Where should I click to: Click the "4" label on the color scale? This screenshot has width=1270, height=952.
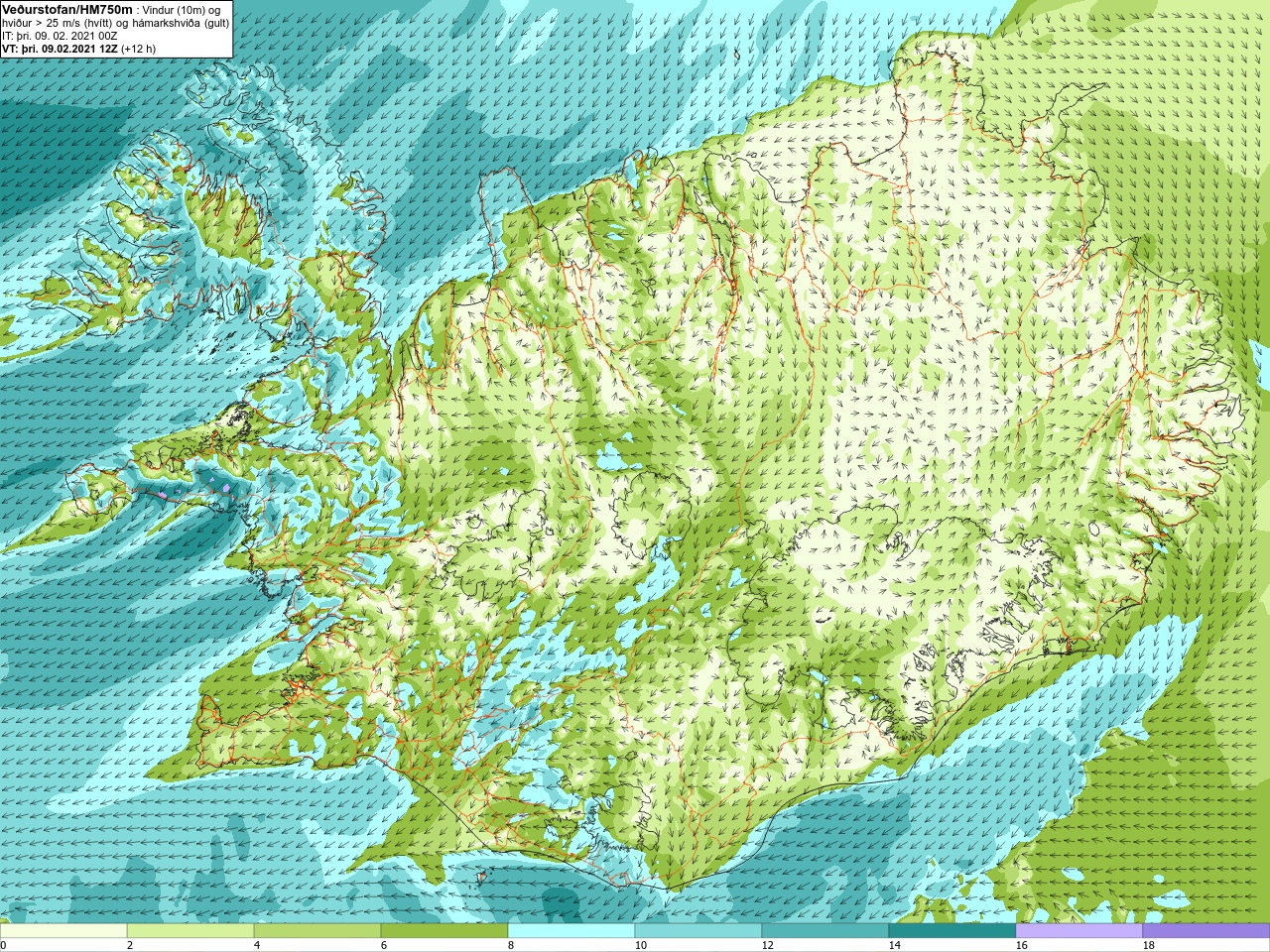[x=257, y=945]
